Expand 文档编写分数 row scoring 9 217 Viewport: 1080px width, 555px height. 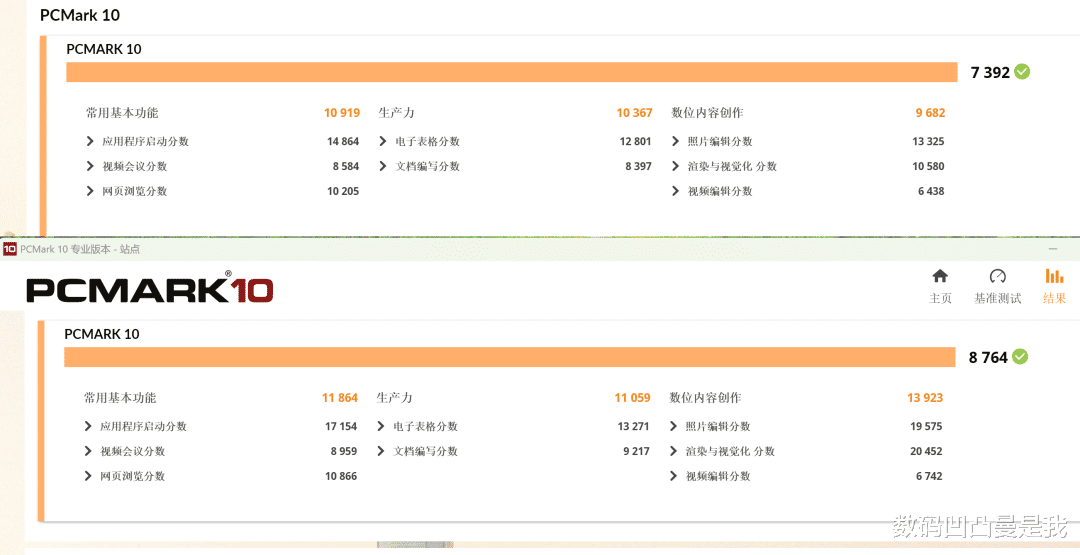pos(381,451)
